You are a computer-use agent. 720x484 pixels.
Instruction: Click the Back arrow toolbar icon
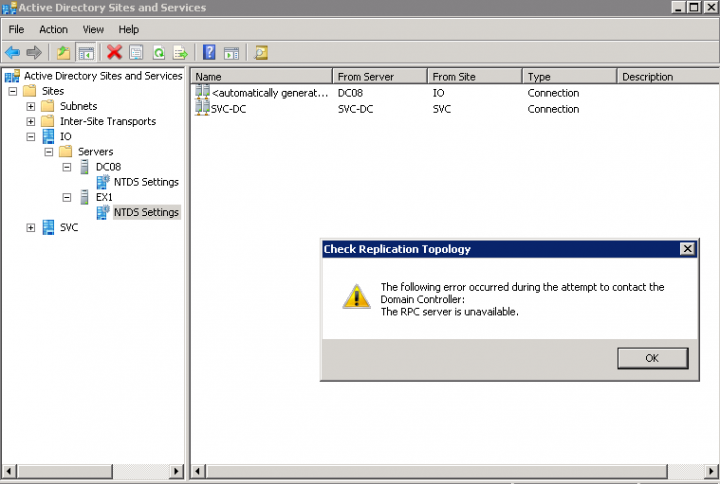12,53
